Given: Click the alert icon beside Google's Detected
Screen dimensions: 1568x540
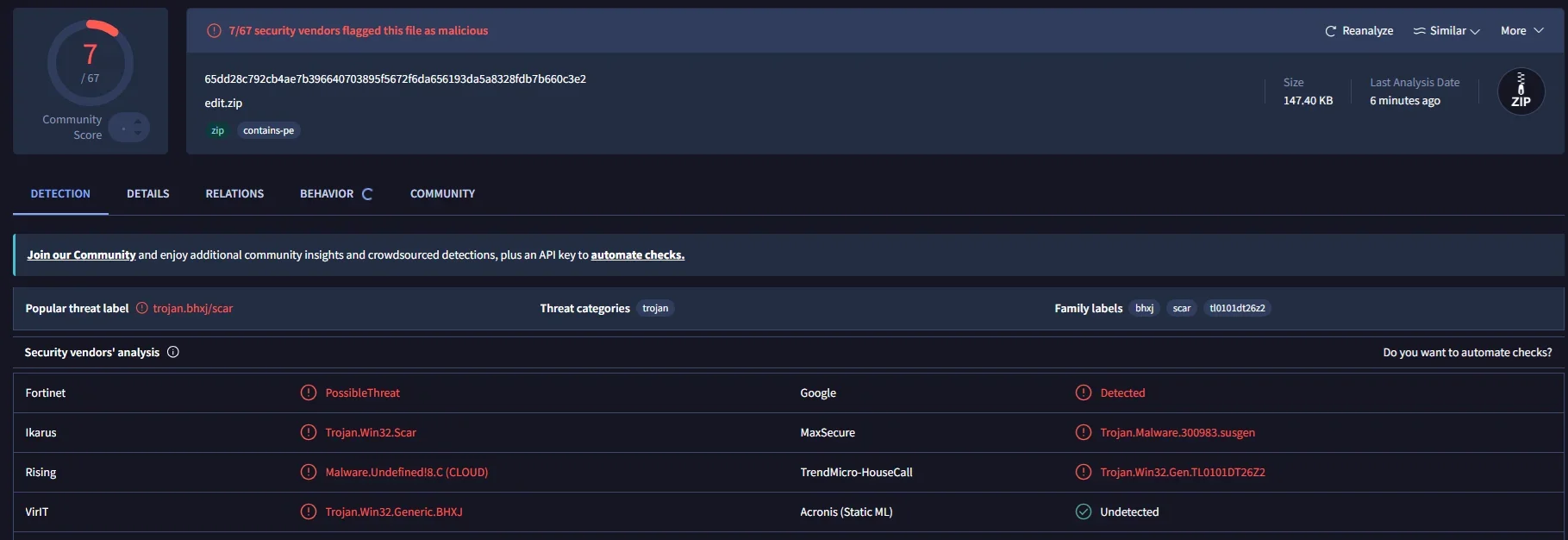Looking at the screenshot, I should (x=1084, y=392).
